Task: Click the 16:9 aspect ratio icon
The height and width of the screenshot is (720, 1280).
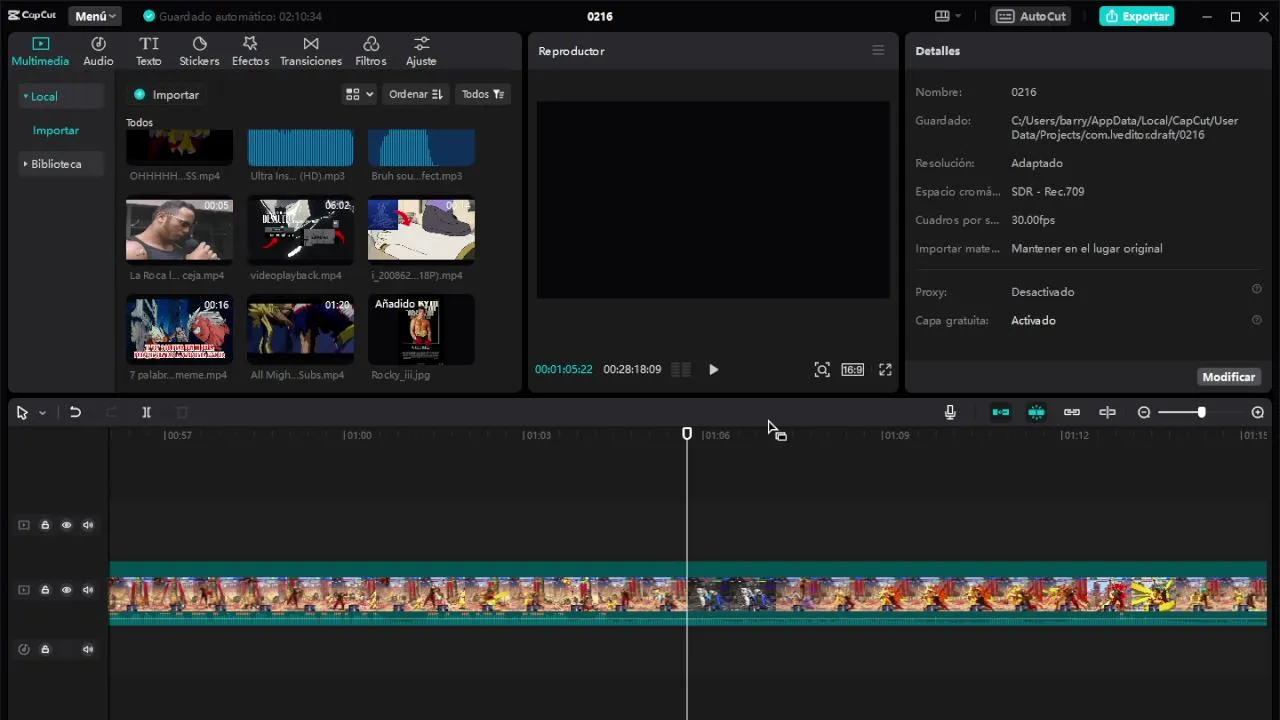Action: click(x=852, y=369)
